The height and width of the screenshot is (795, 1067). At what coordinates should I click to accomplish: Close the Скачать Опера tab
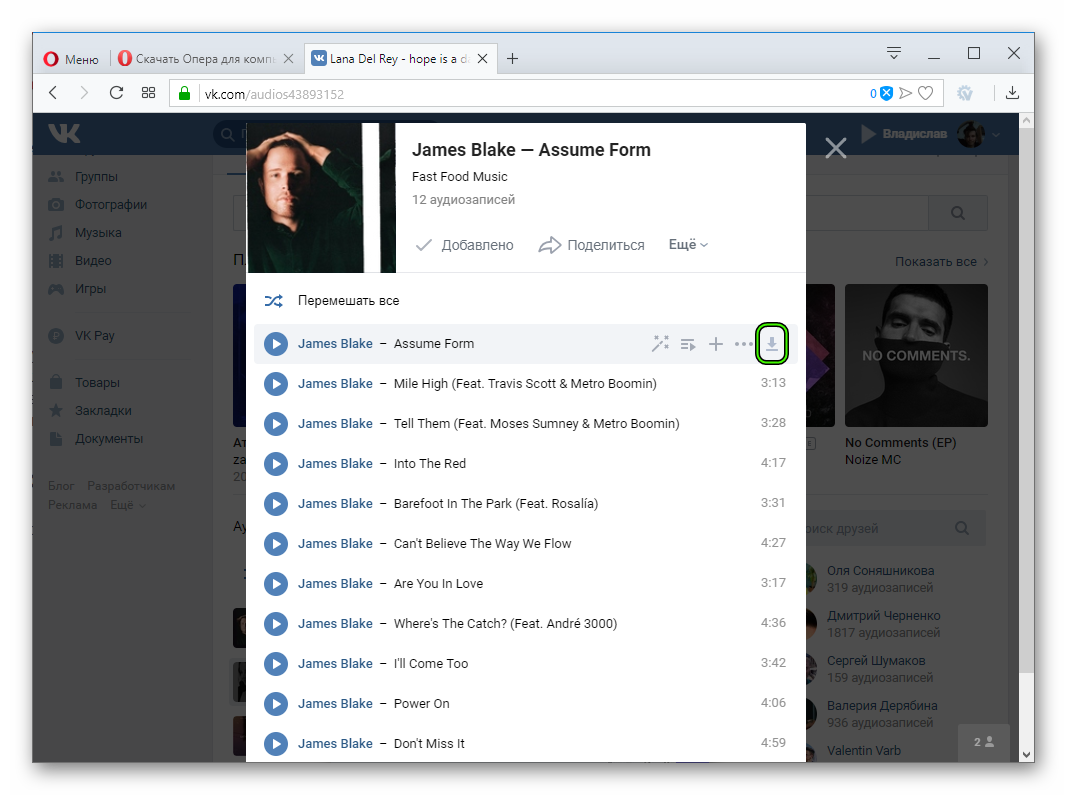pos(289,59)
